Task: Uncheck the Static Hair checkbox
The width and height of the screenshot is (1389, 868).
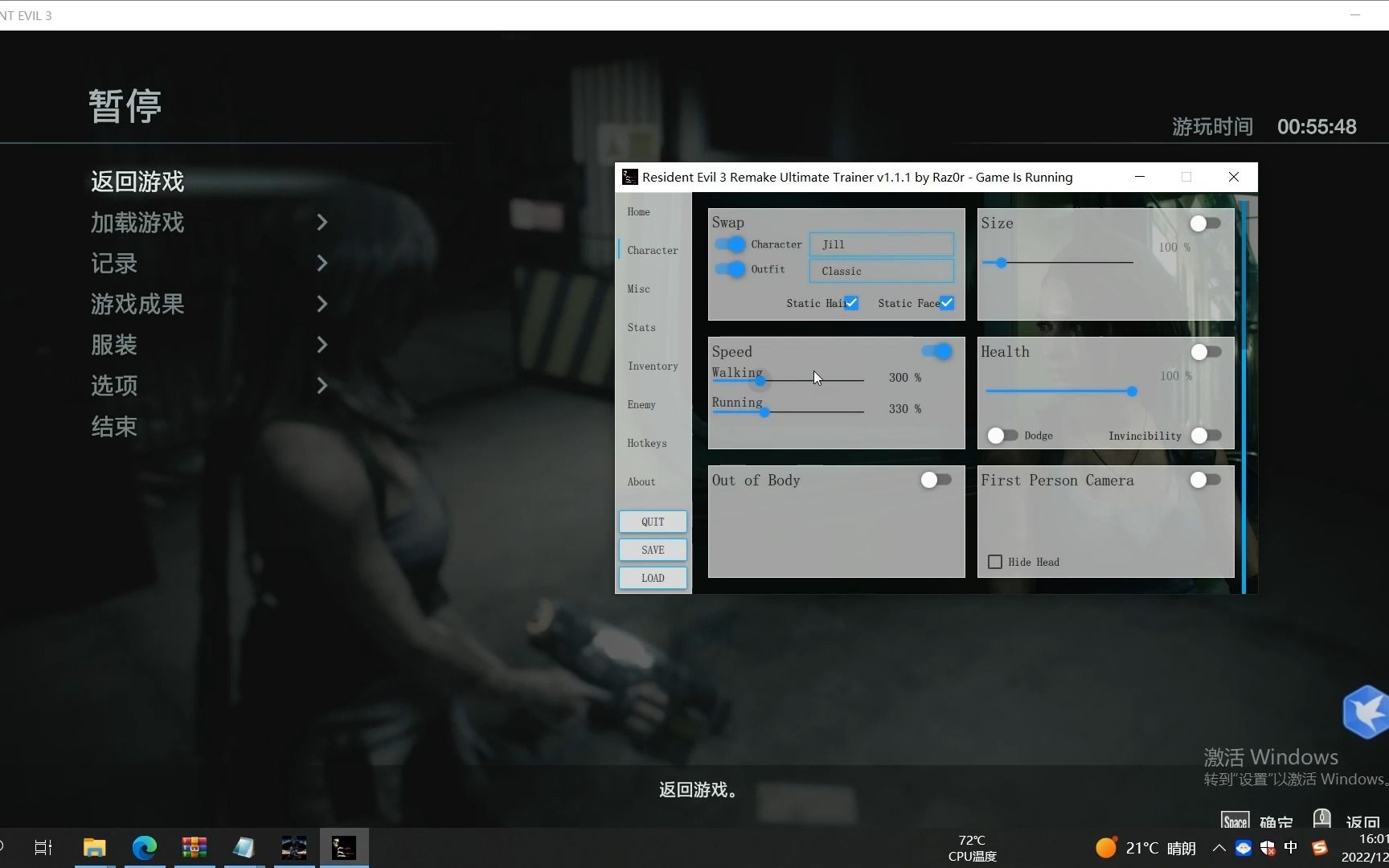Action: click(851, 303)
